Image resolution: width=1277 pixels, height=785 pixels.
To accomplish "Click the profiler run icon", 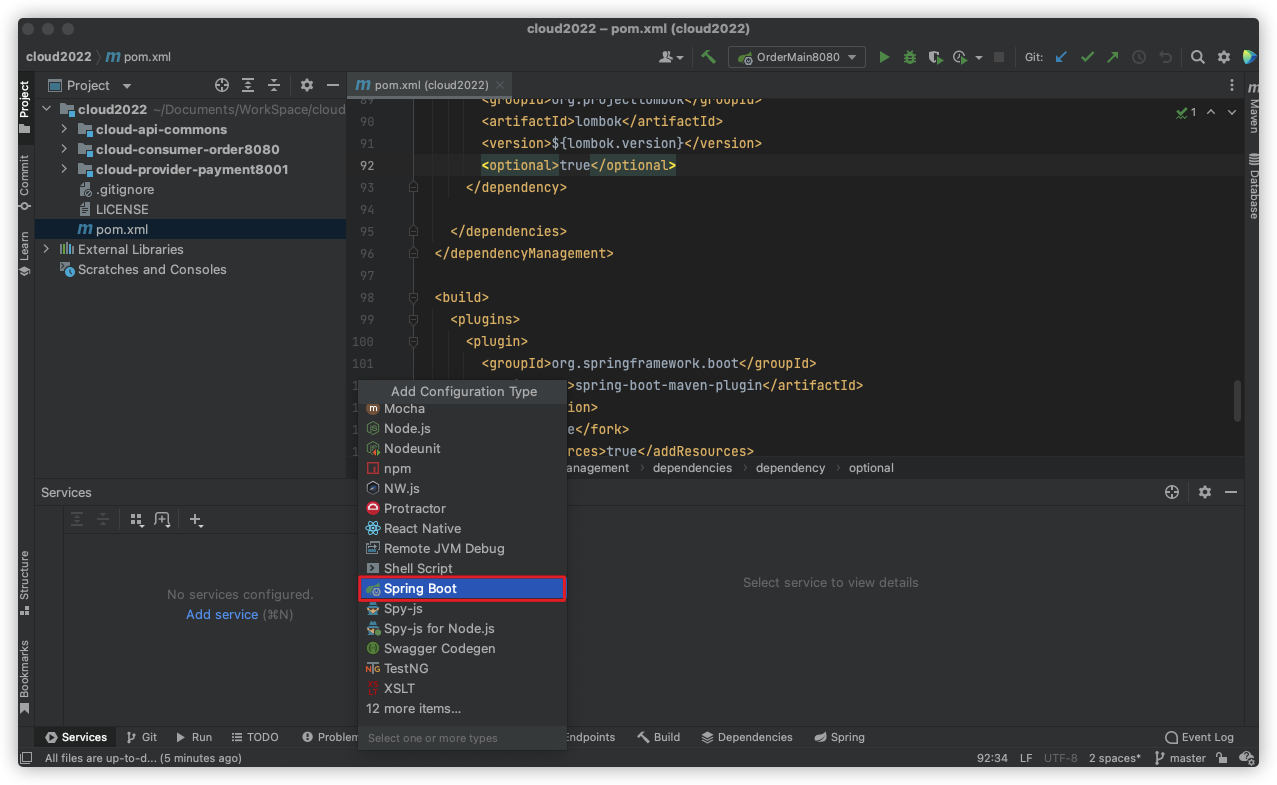I will click(x=960, y=57).
